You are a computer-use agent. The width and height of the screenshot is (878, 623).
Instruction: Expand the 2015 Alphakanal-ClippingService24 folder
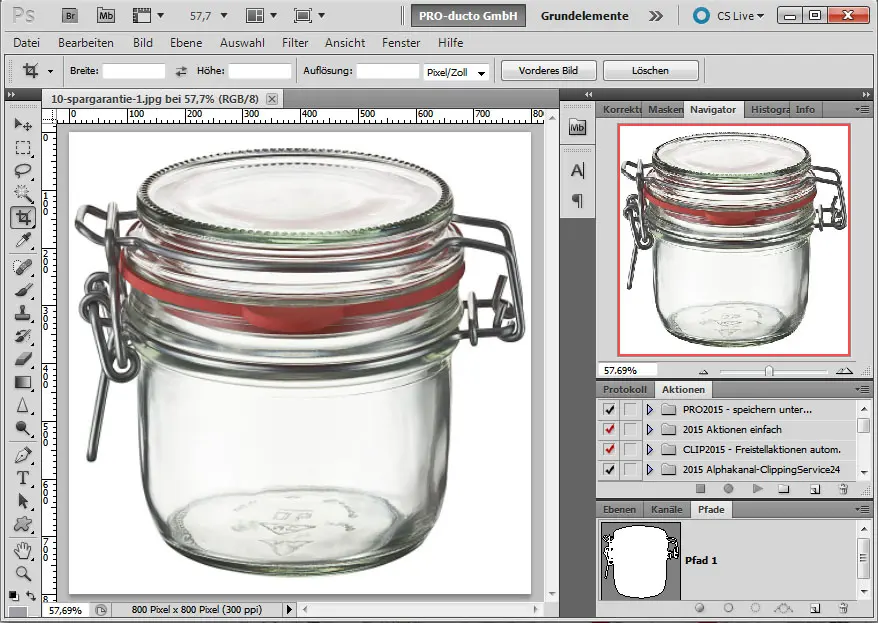(648, 469)
